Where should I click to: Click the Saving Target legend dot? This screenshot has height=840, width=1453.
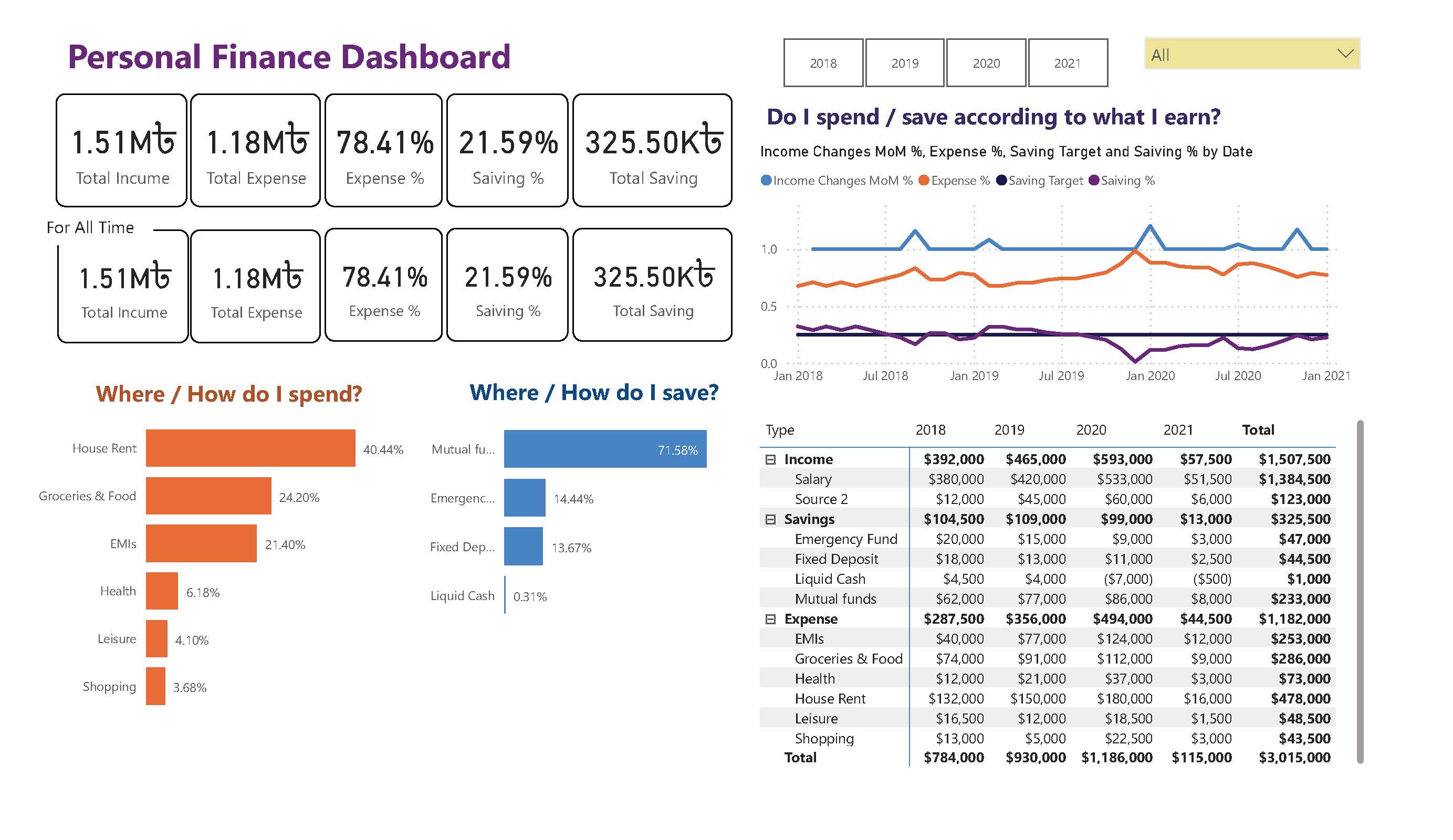[x=1001, y=181]
